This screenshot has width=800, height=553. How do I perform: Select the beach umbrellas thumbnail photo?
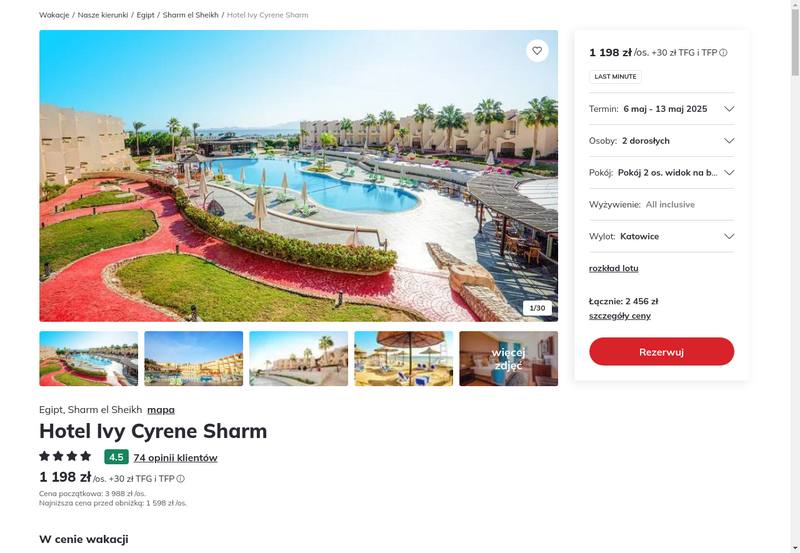pos(404,359)
